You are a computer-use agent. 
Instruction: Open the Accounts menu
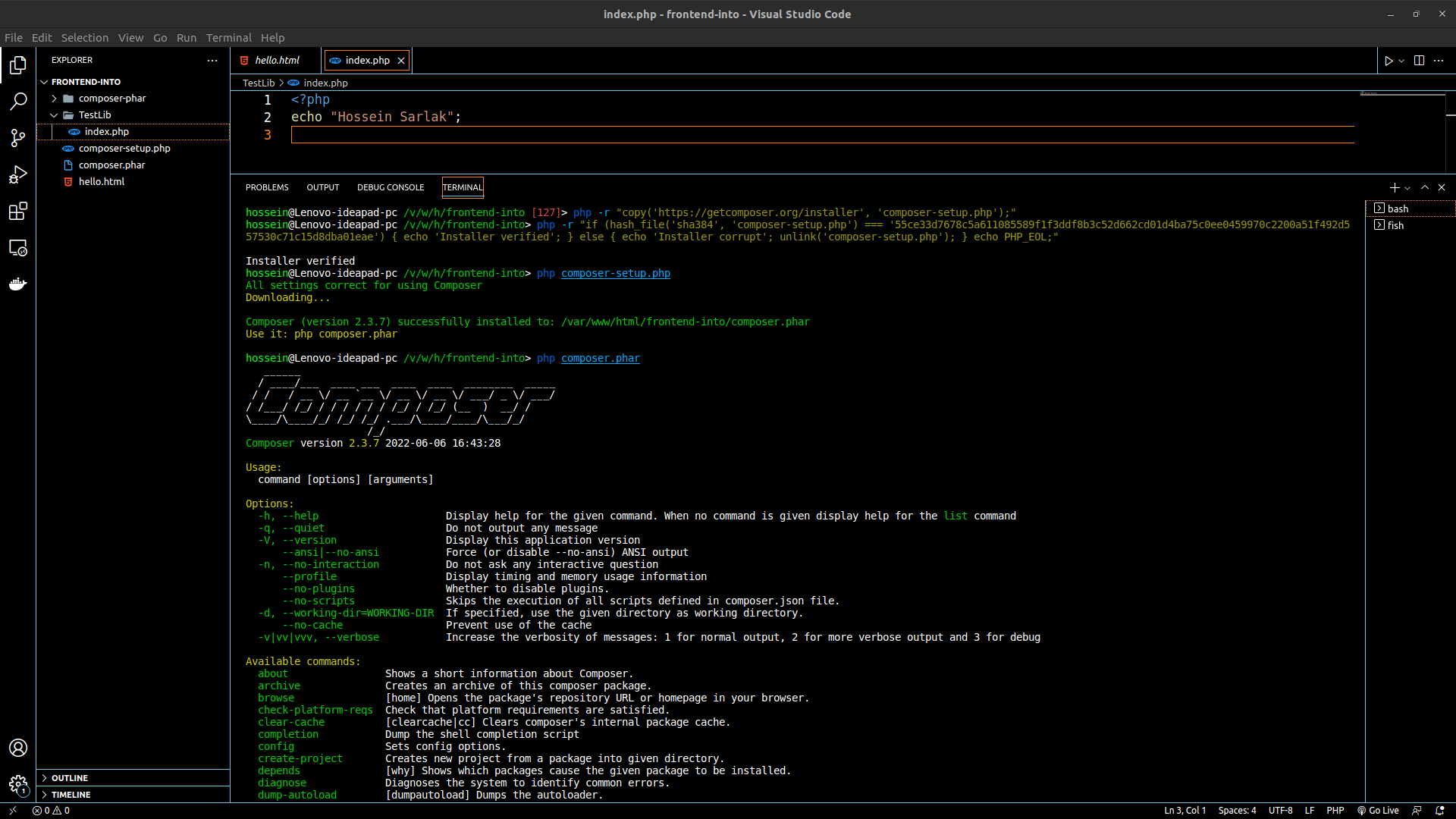point(18,748)
